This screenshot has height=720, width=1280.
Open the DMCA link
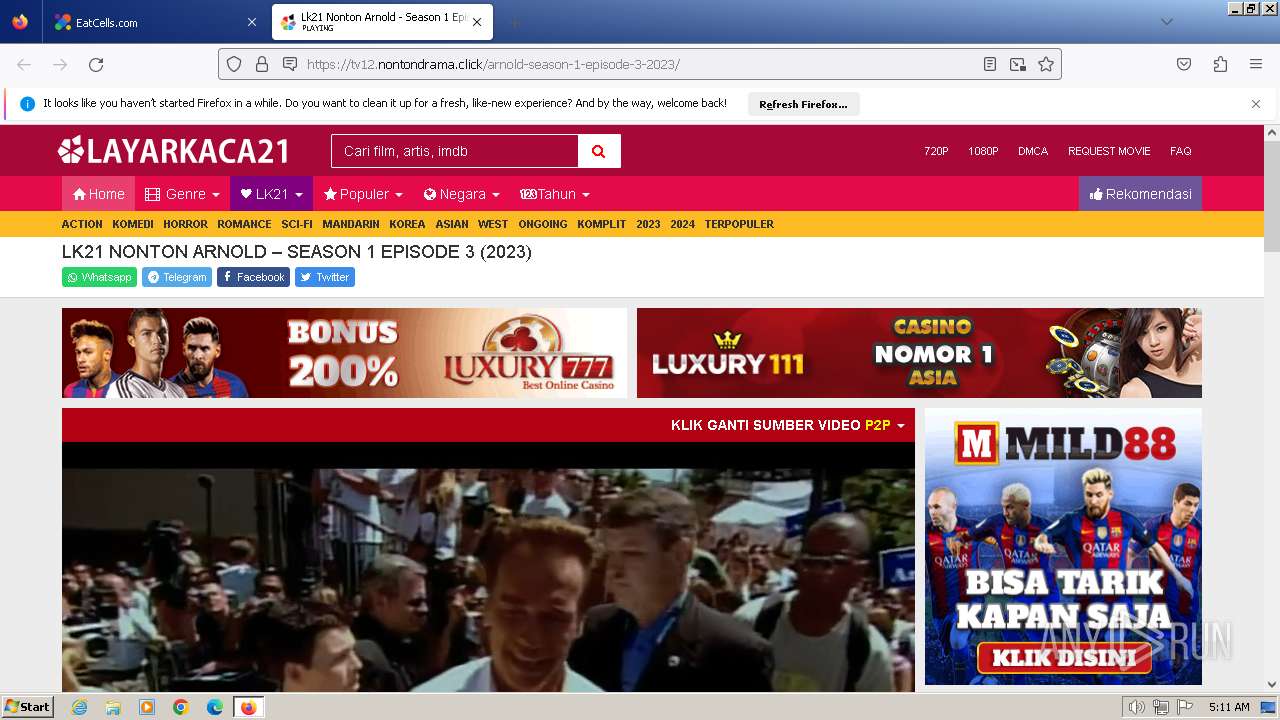pos(1033,151)
